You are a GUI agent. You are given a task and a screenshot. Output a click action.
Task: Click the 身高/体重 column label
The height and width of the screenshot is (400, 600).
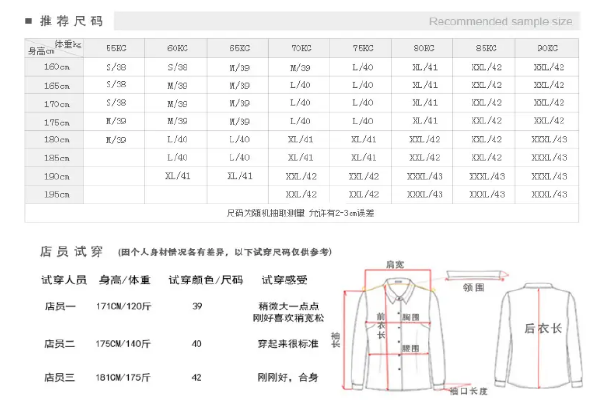pyautogui.click(x=125, y=280)
